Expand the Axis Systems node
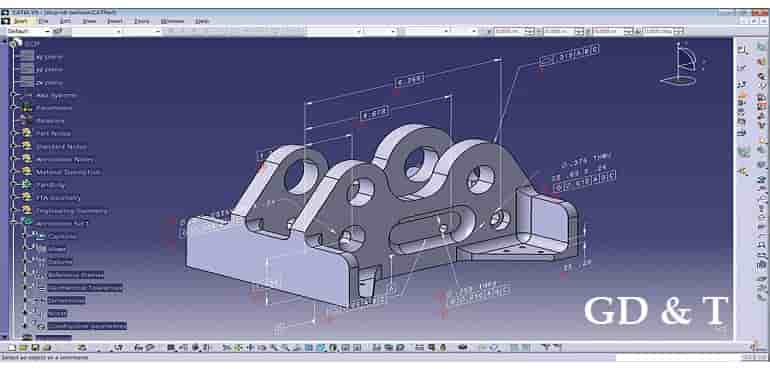The image size is (770, 370). [x=14, y=94]
